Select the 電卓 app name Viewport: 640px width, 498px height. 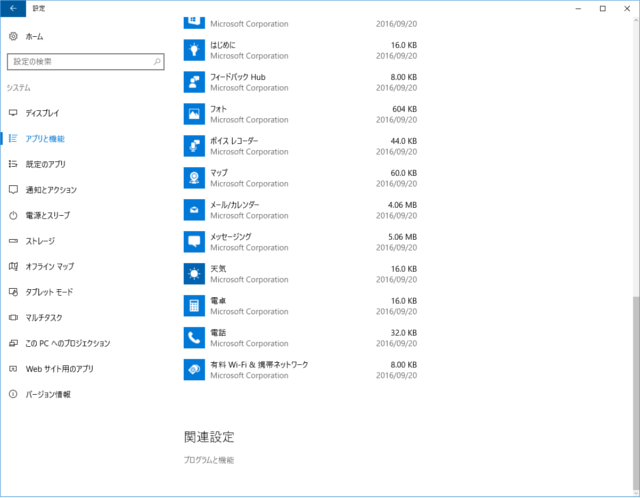pyautogui.click(x=218, y=300)
